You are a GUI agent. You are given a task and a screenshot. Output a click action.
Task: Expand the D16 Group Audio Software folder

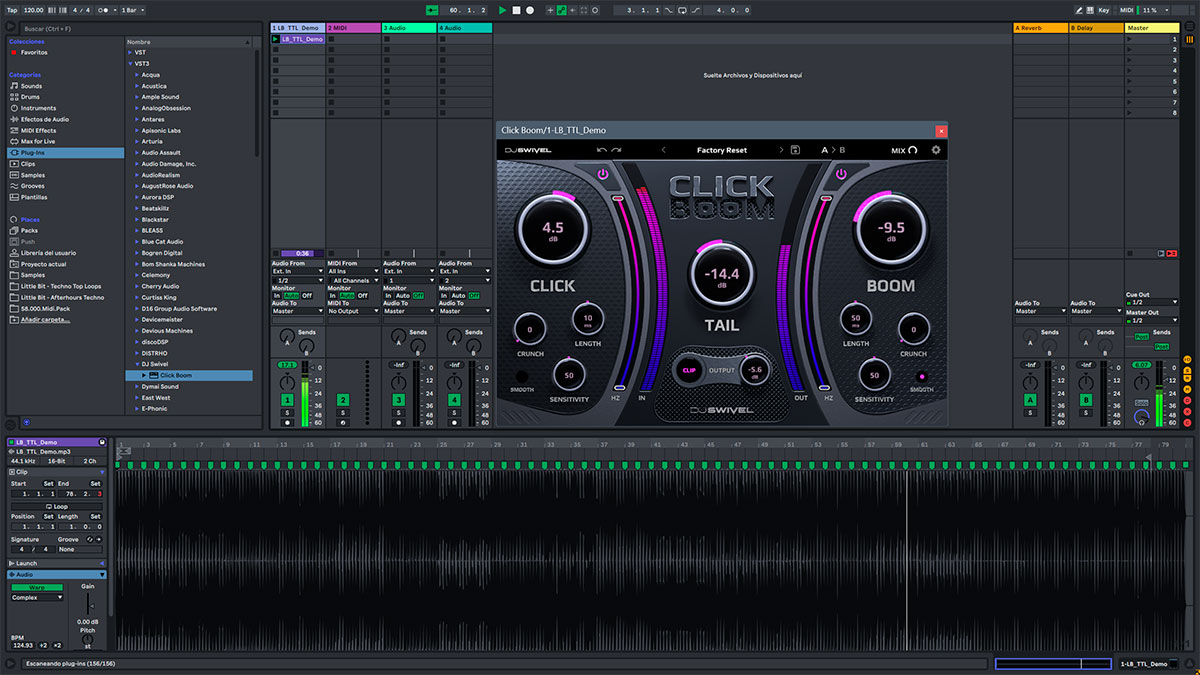(x=137, y=308)
